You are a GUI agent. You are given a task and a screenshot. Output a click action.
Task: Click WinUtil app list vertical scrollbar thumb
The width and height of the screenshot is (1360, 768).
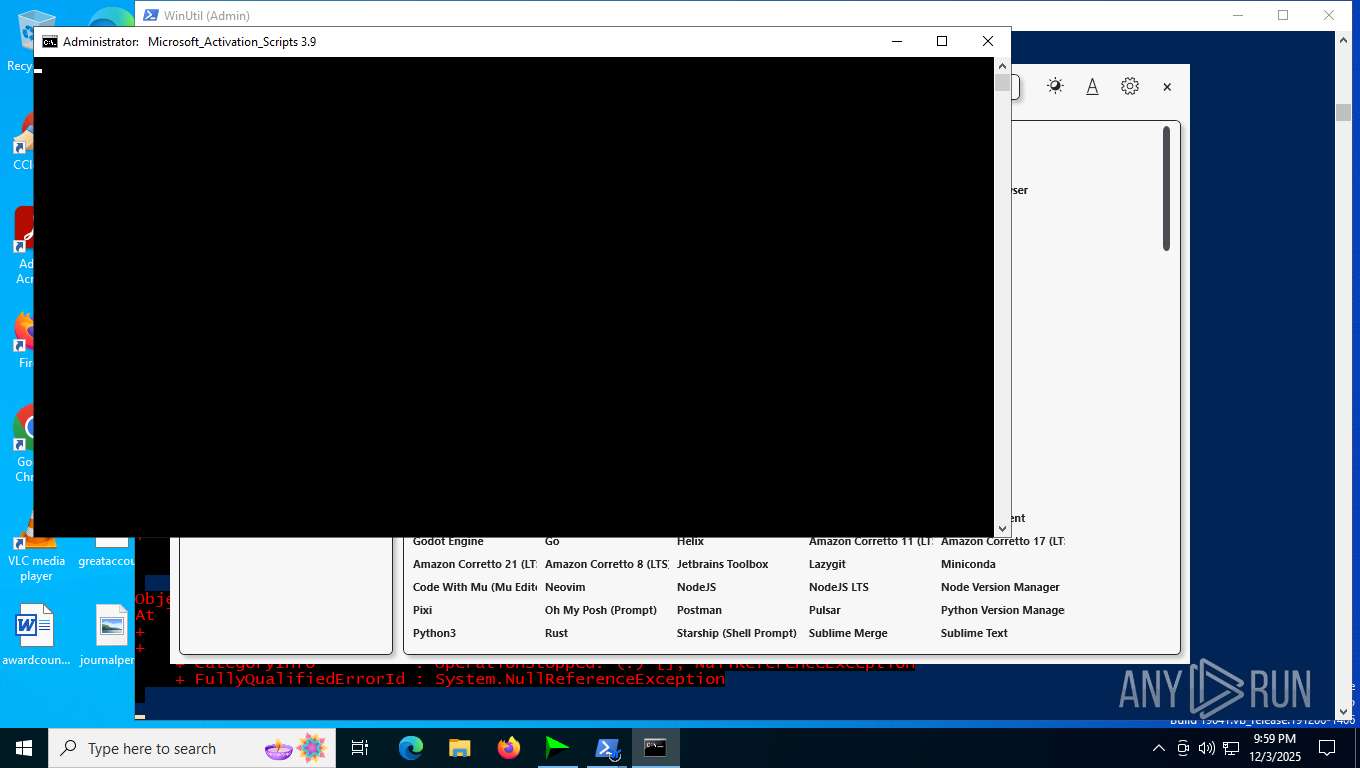(1166, 188)
